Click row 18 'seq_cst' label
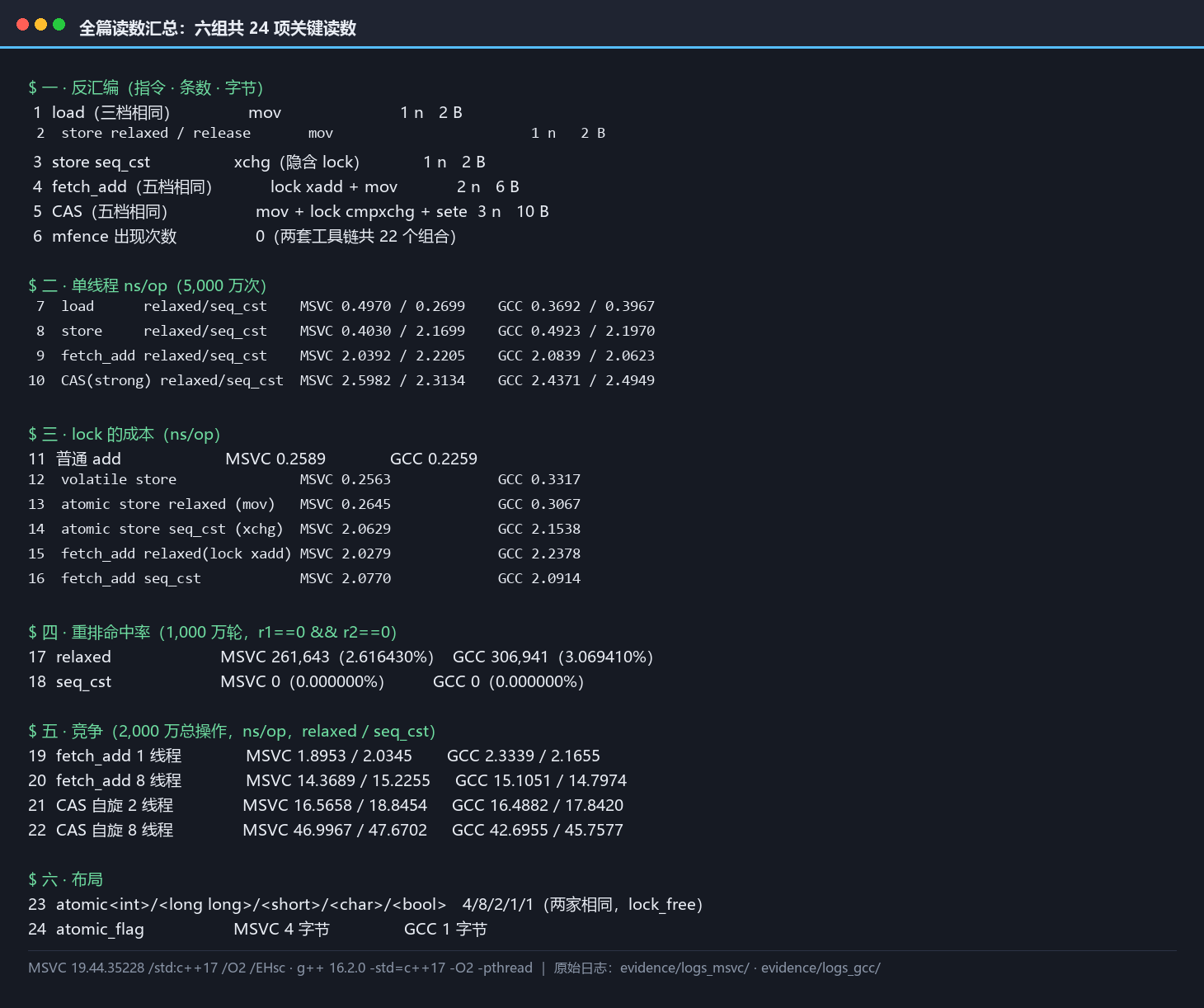 [x=83, y=681]
